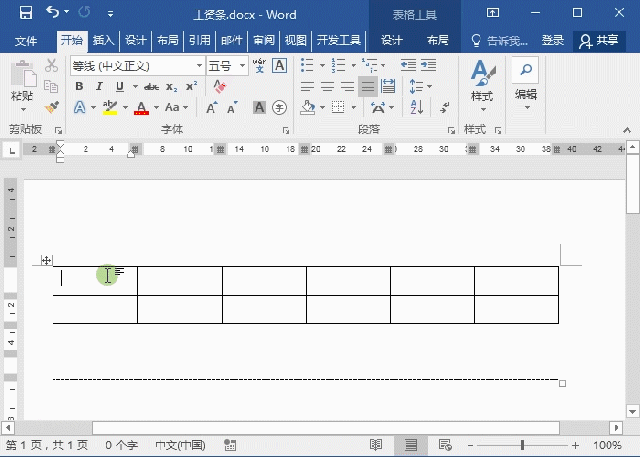Click the 登录 sign-in link
The image size is (640, 457).
tap(553, 40)
